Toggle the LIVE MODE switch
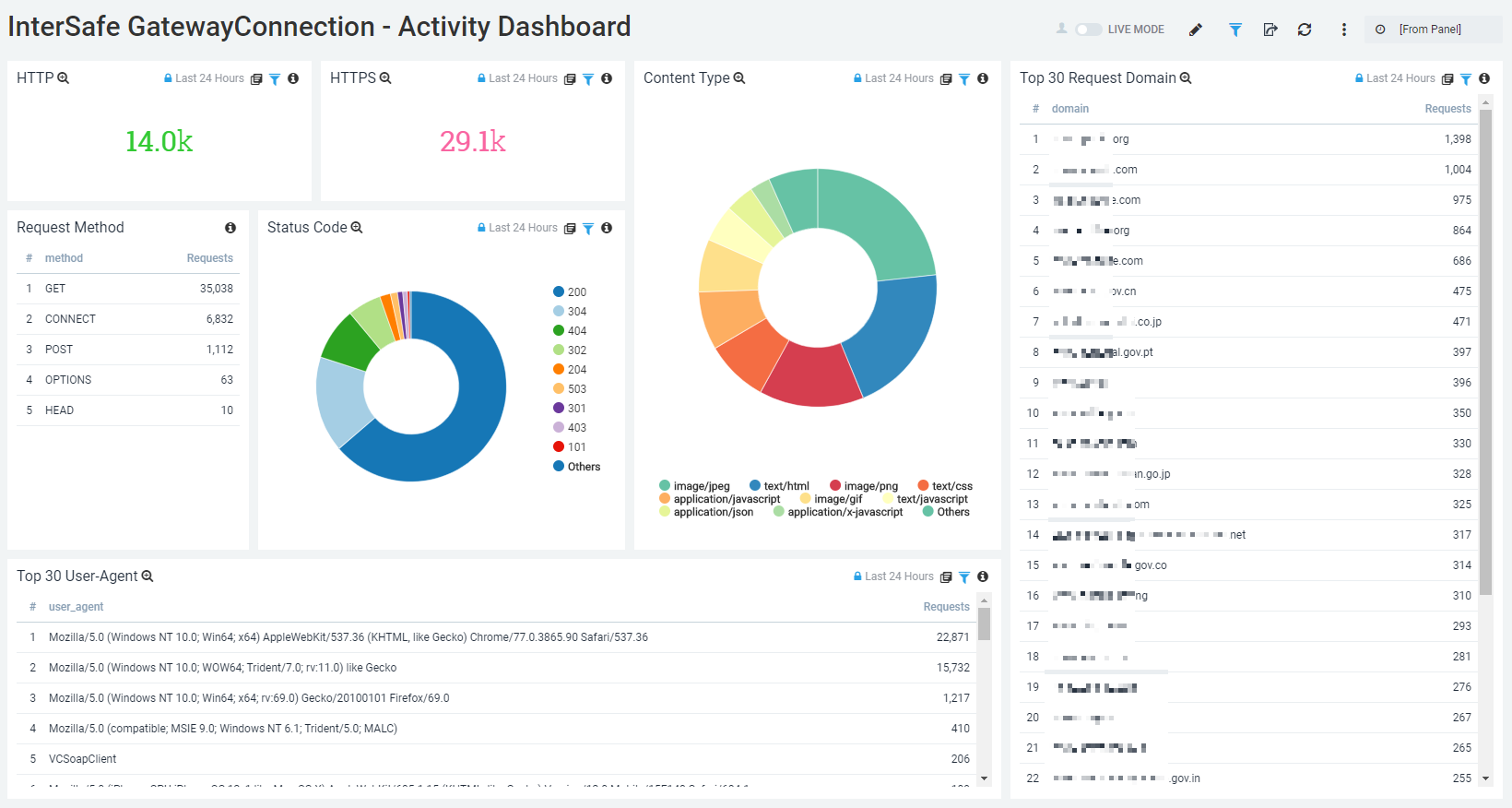 click(x=1089, y=30)
